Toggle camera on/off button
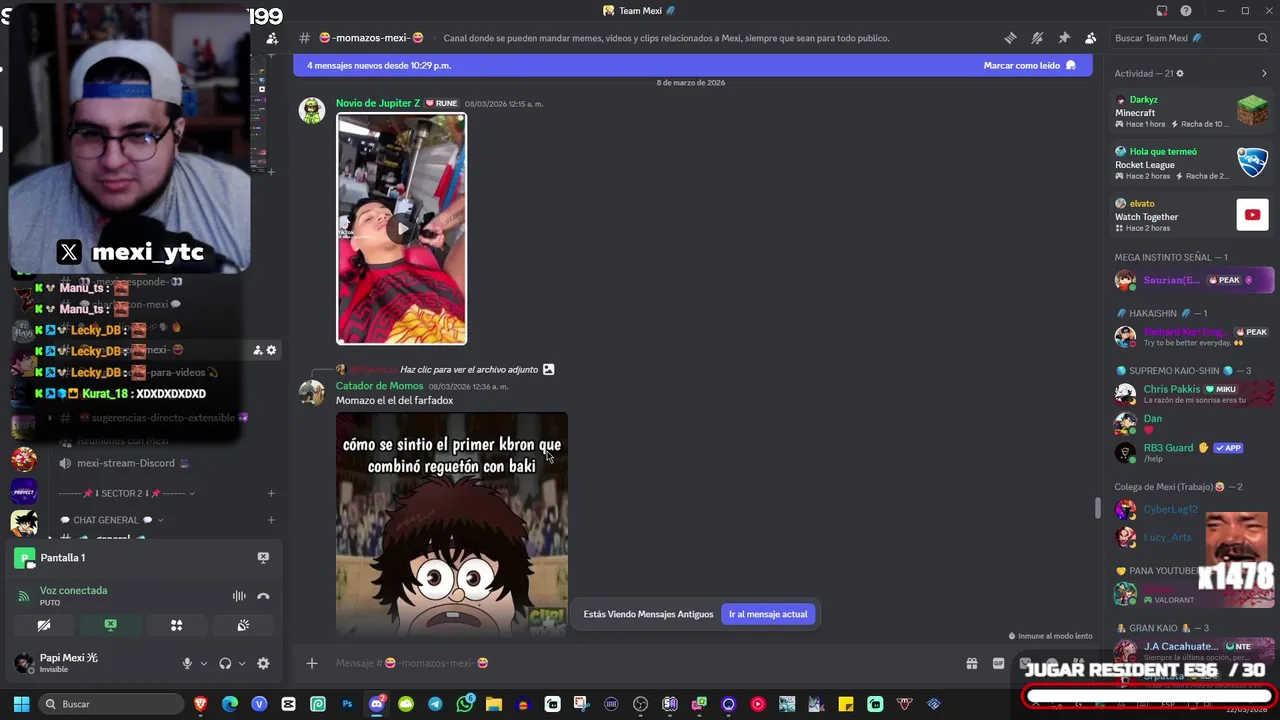The height and width of the screenshot is (720, 1280). (x=44, y=625)
